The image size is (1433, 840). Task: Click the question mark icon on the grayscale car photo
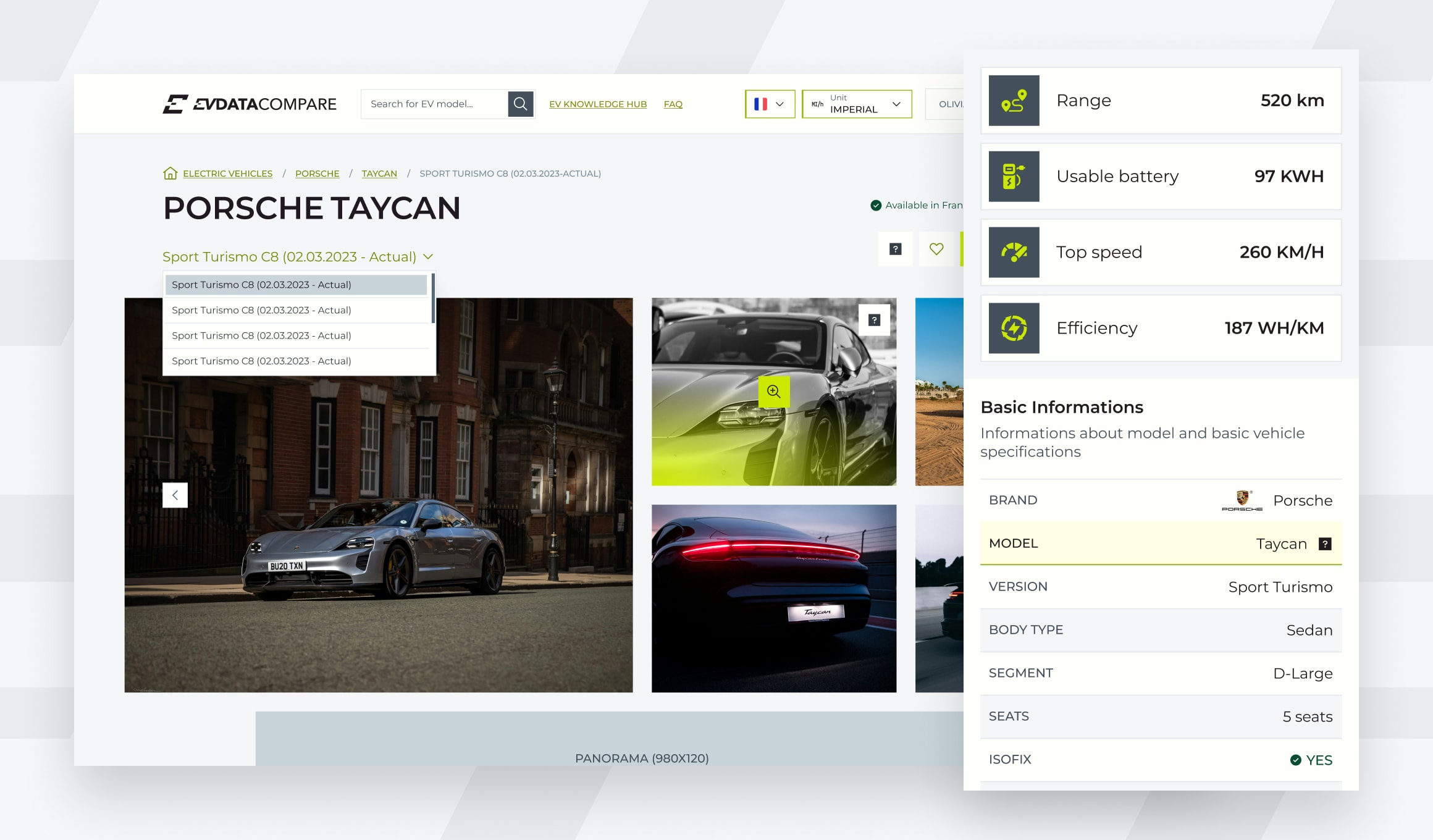[x=874, y=320]
